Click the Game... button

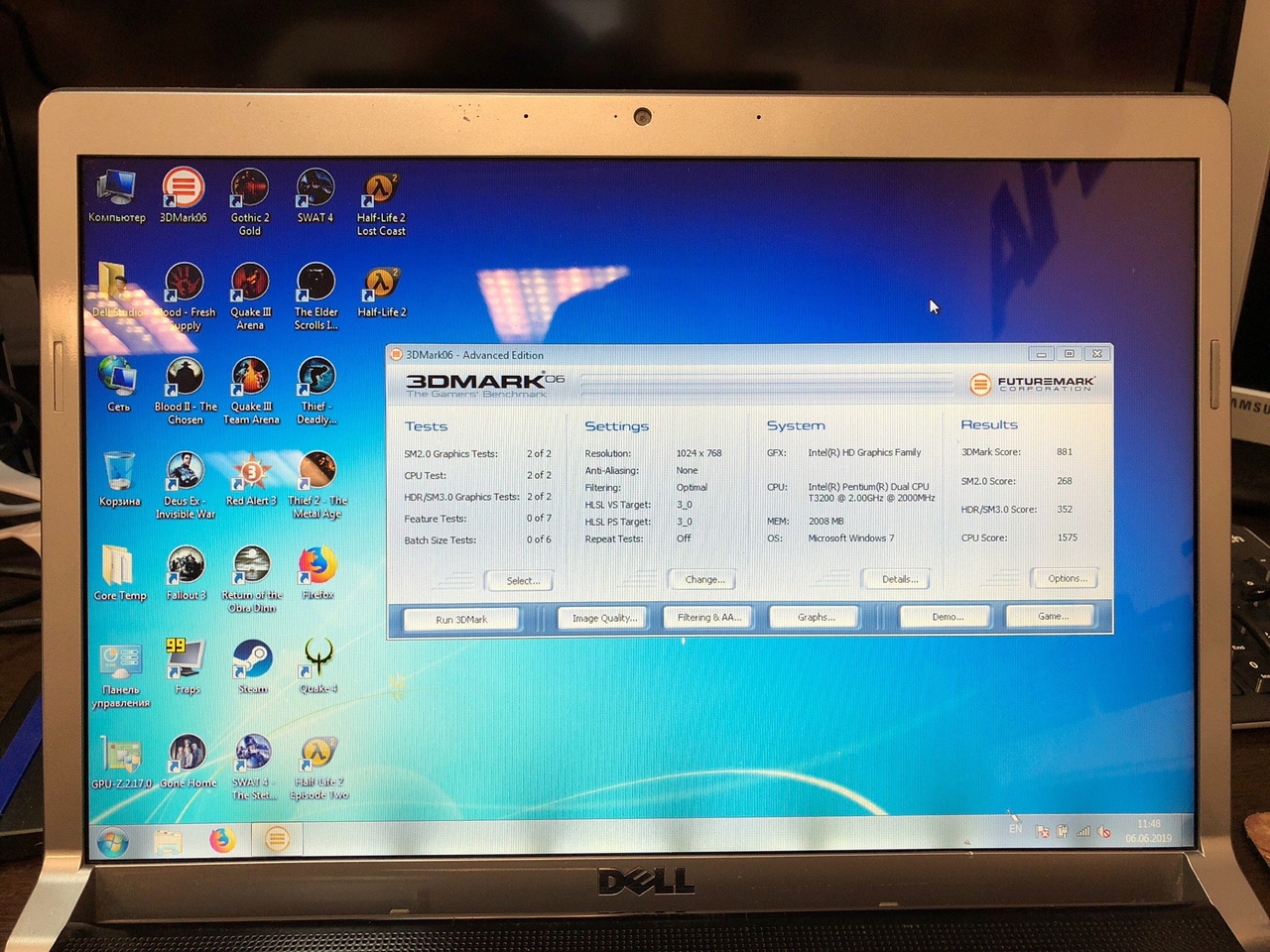click(x=1052, y=616)
